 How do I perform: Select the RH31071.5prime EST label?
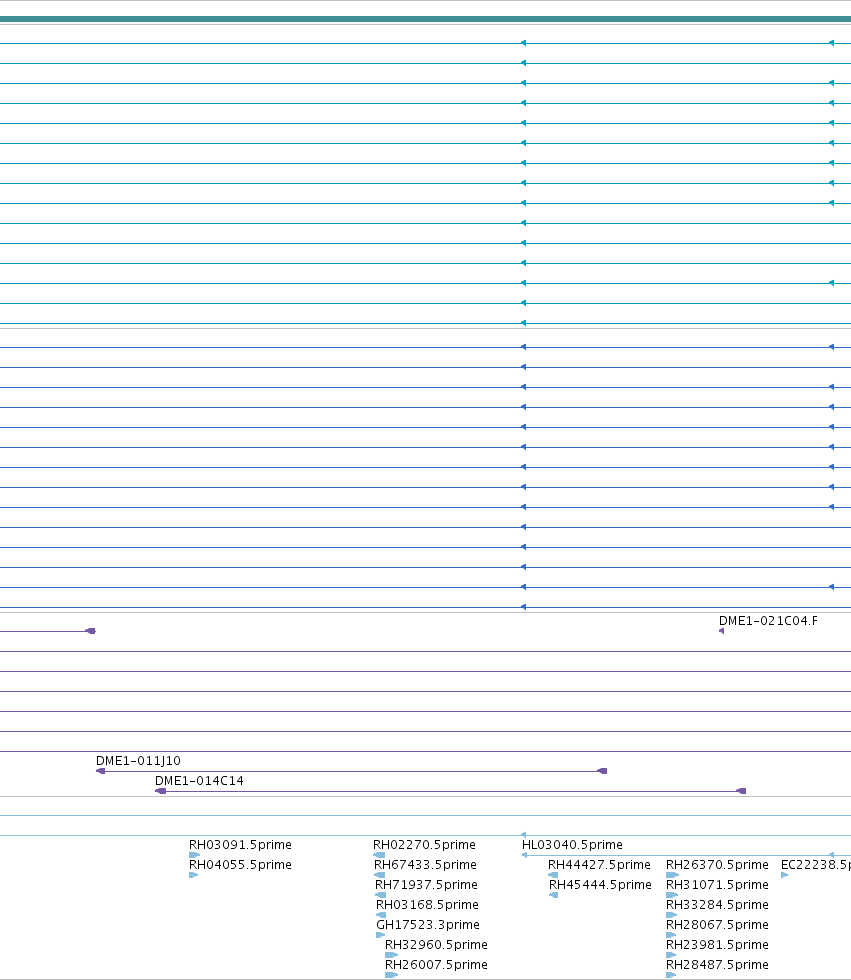[x=717, y=885]
